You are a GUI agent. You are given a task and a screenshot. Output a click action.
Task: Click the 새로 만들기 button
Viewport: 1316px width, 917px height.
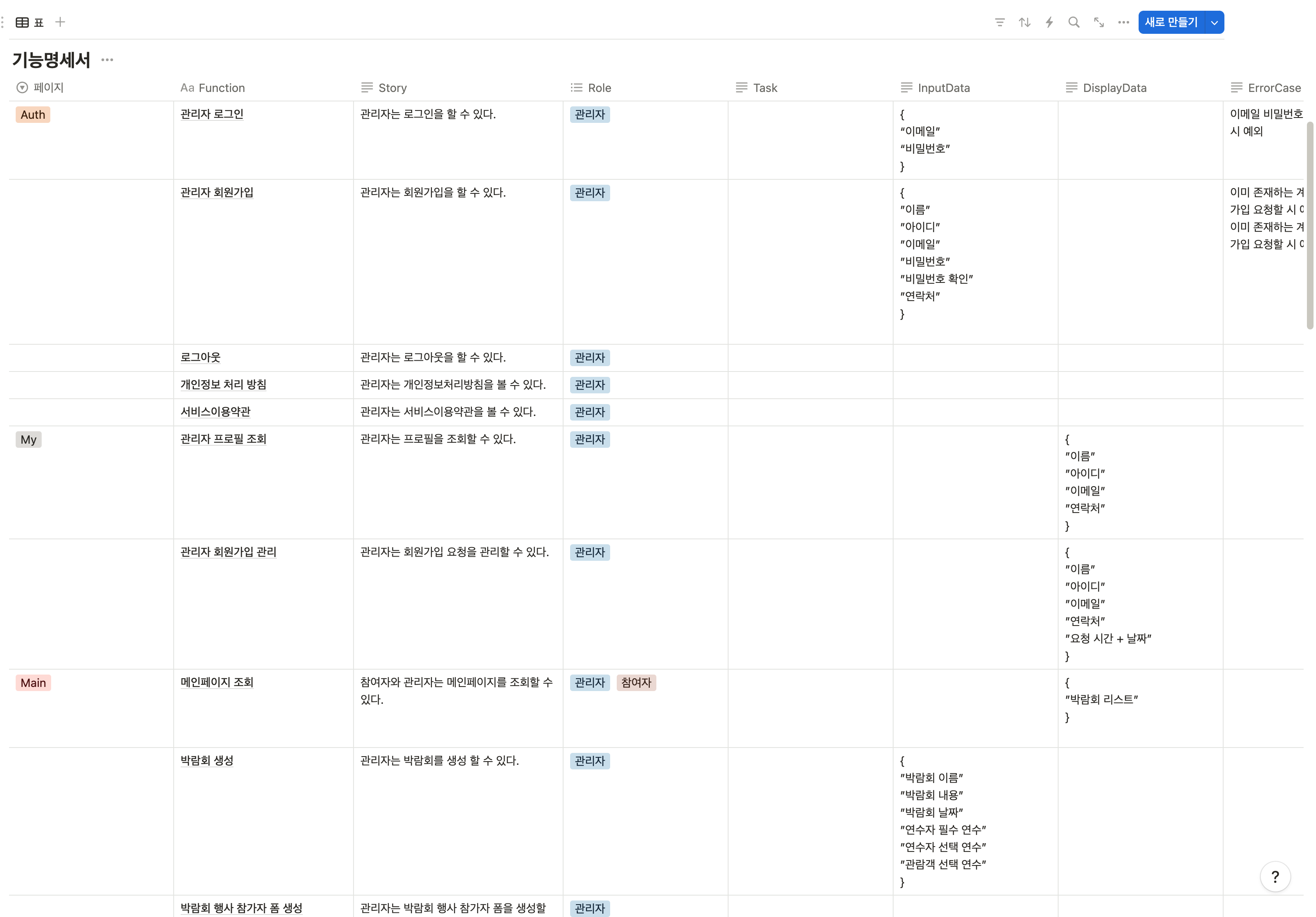(1170, 22)
